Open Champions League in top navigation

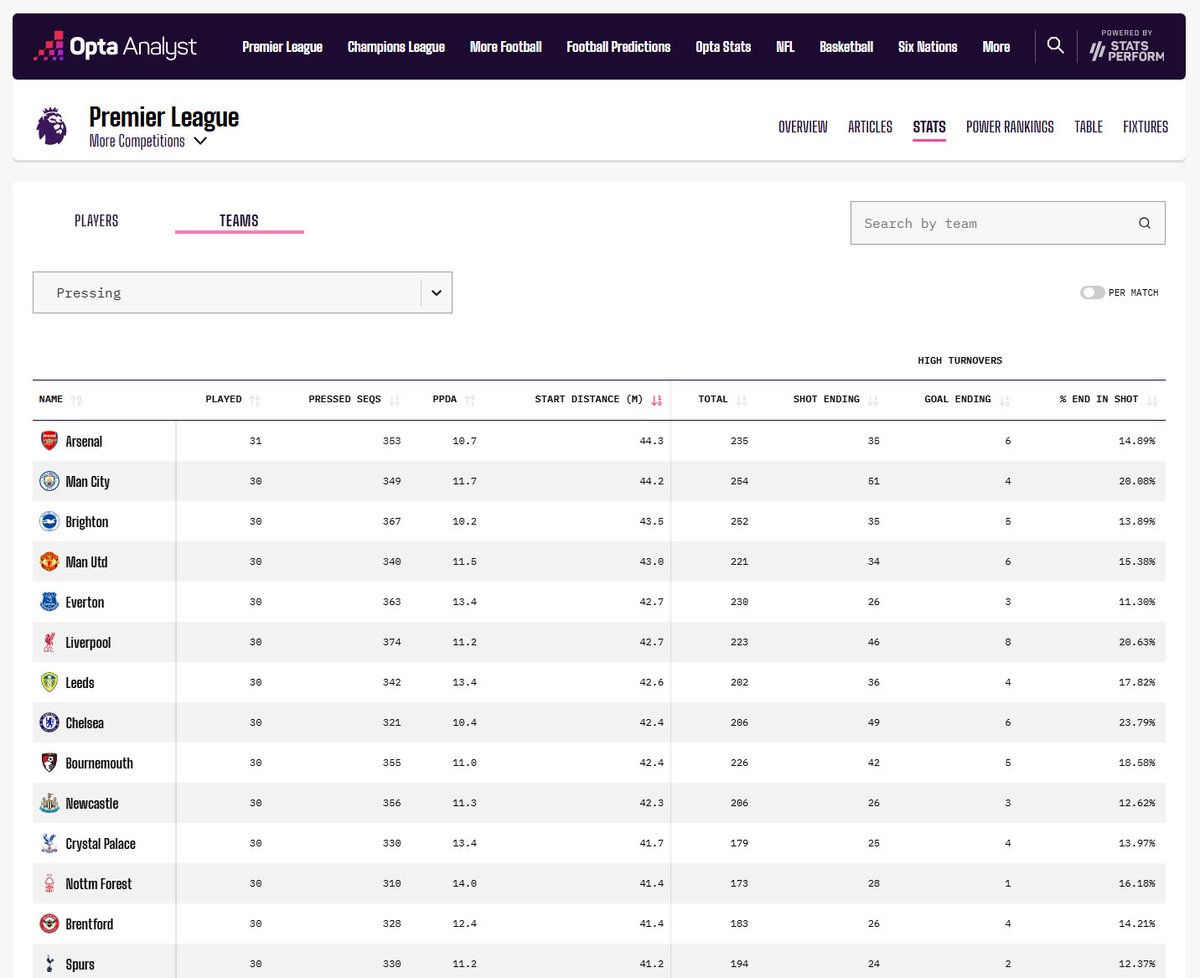pos(396,46)
